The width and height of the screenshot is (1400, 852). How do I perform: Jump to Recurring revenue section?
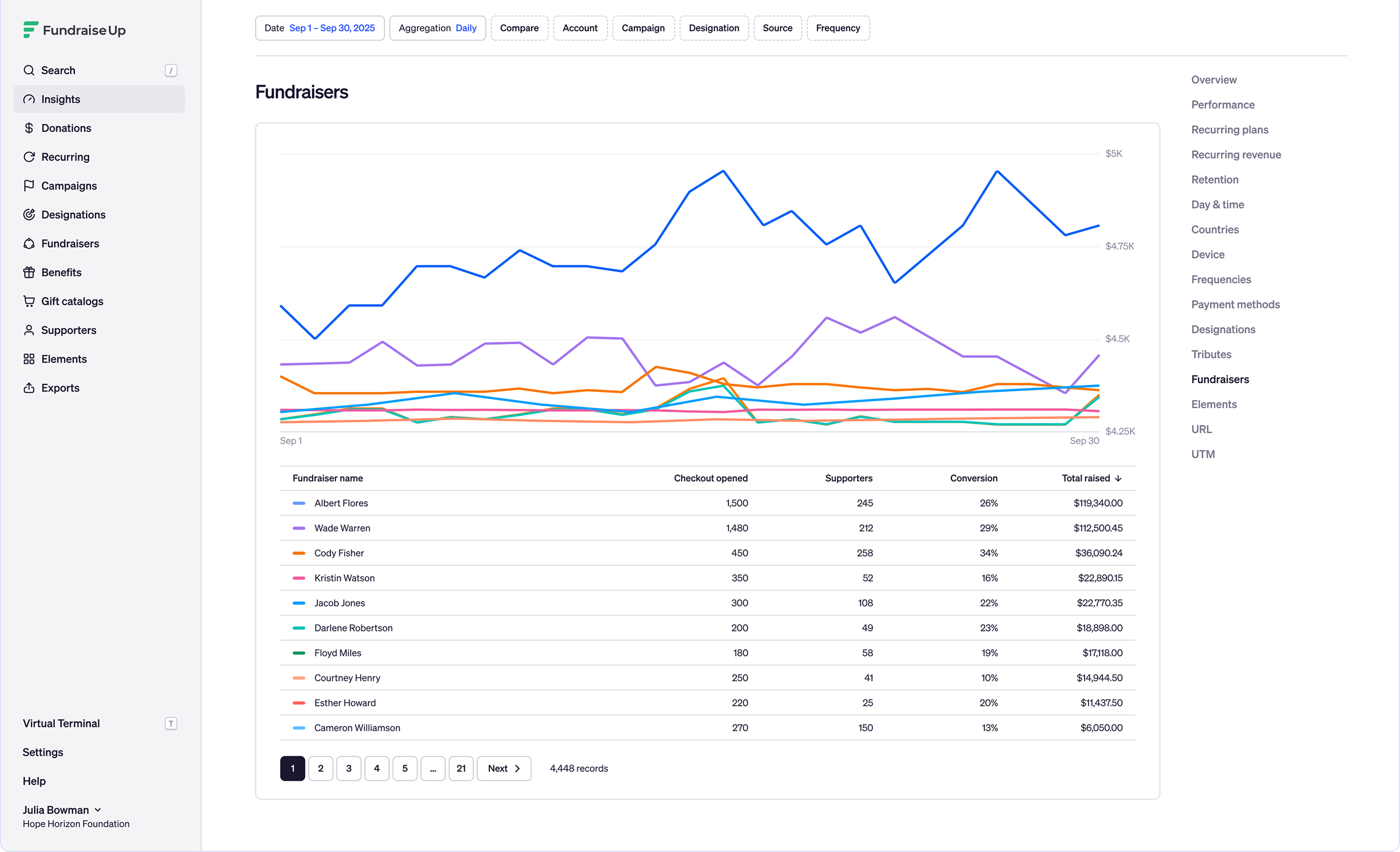pos(1236,154)
